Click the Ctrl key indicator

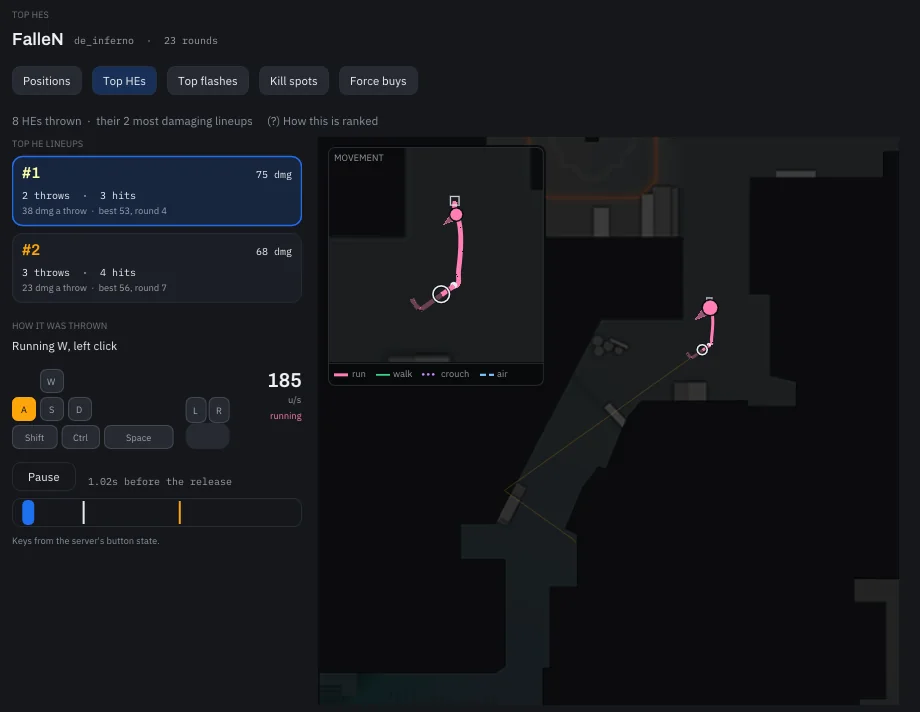point(80,437)
